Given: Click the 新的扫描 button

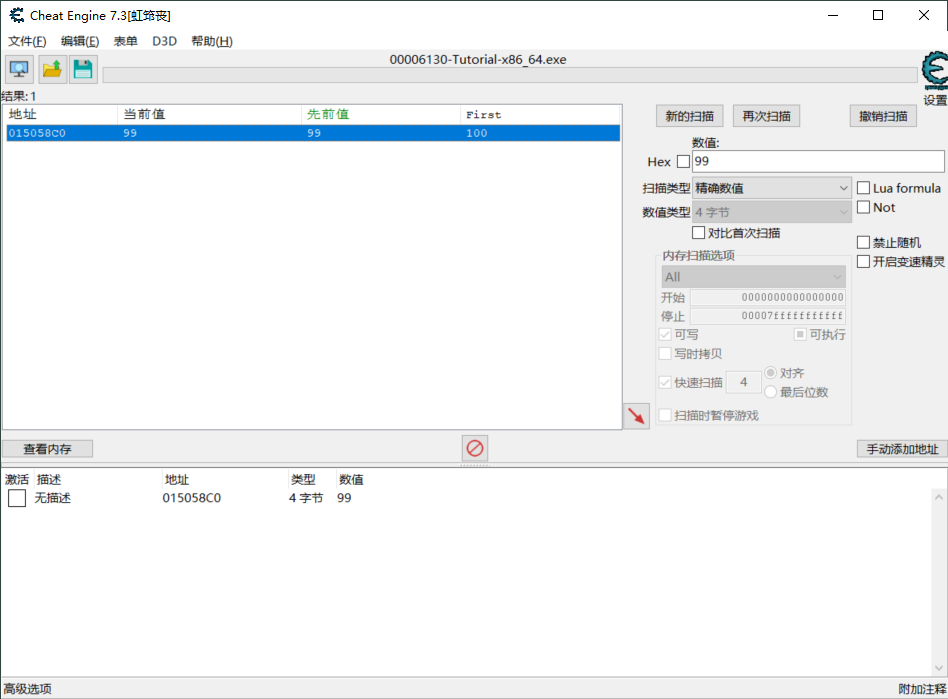Looking at the screenshot, I should [689, 116].
